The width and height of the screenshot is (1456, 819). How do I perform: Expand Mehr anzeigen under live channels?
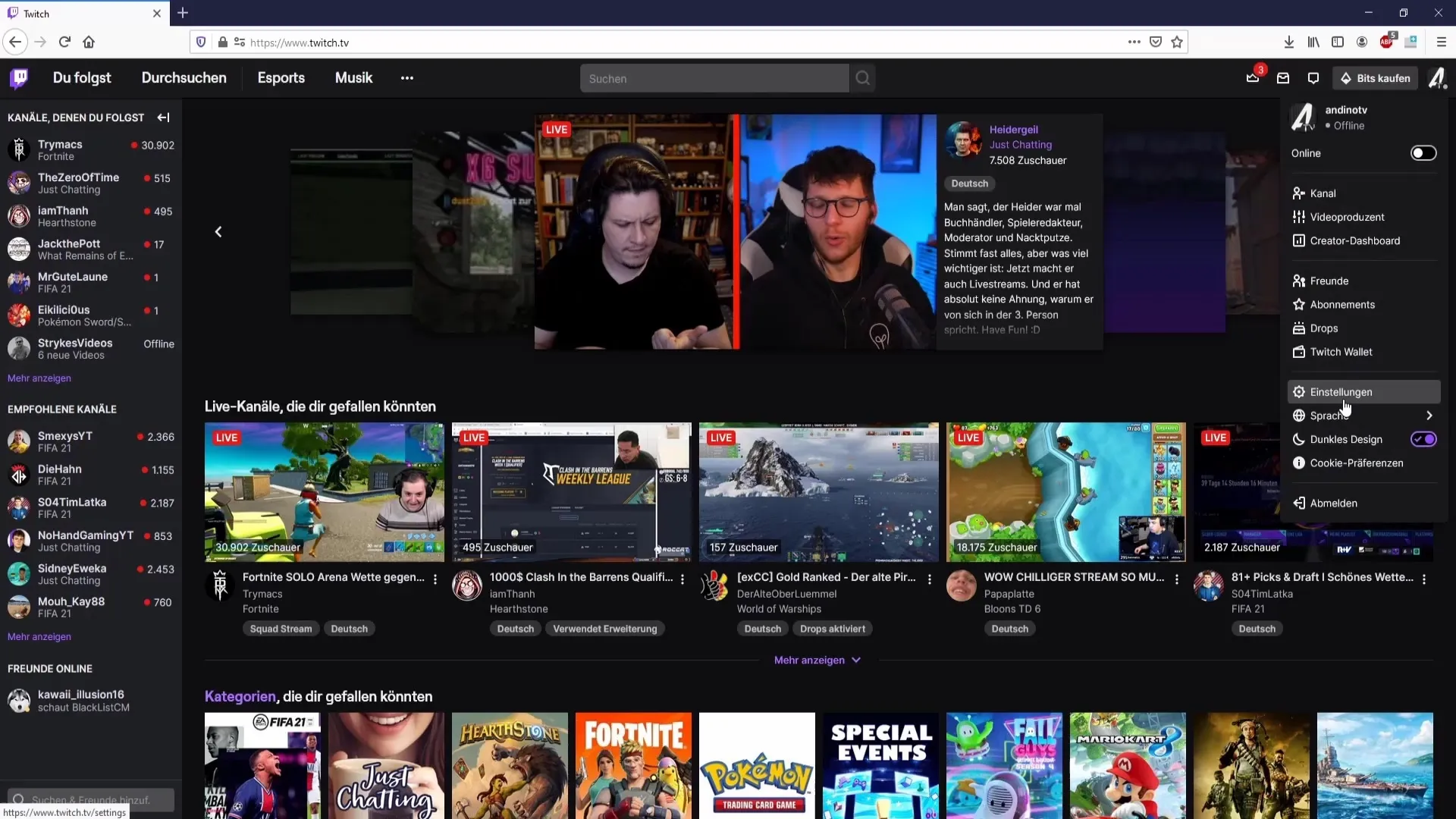click(817, 660)
